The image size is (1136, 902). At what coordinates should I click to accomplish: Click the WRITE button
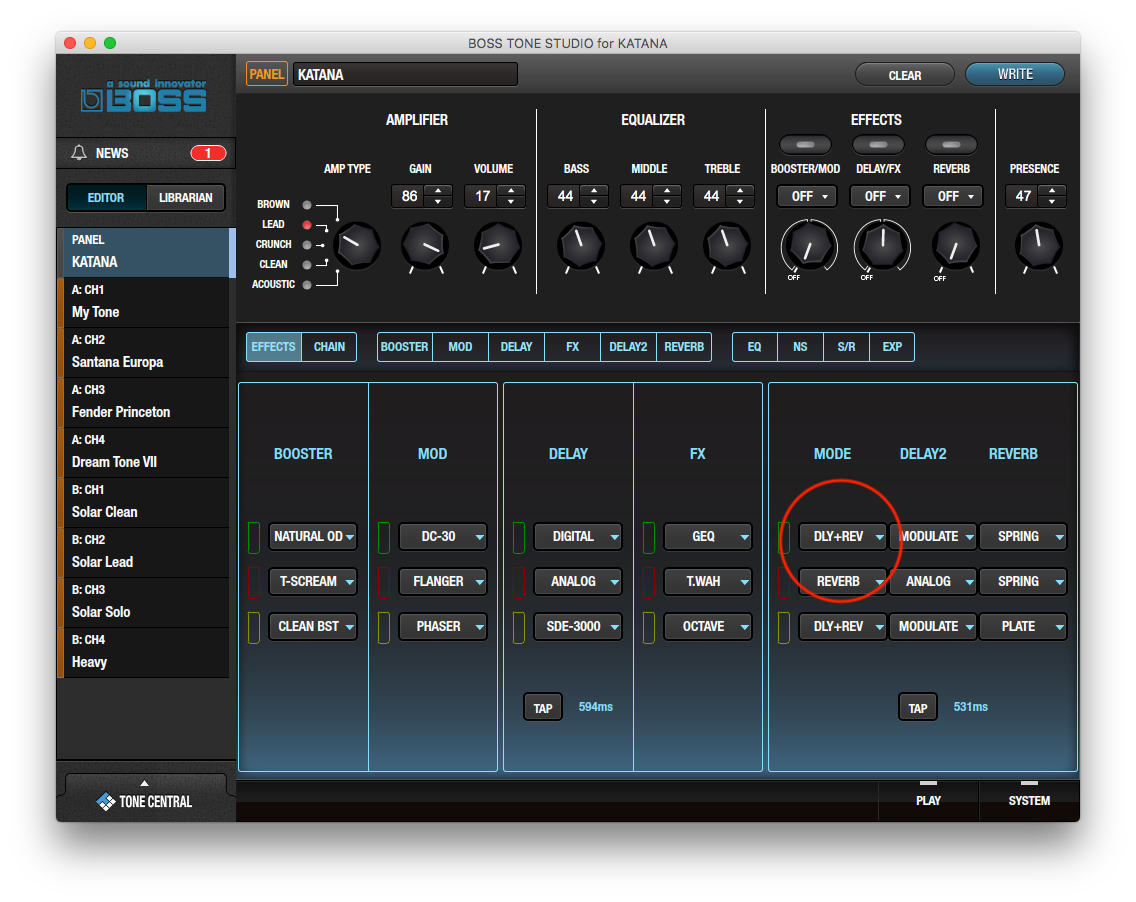click(x=1014, y=74)
